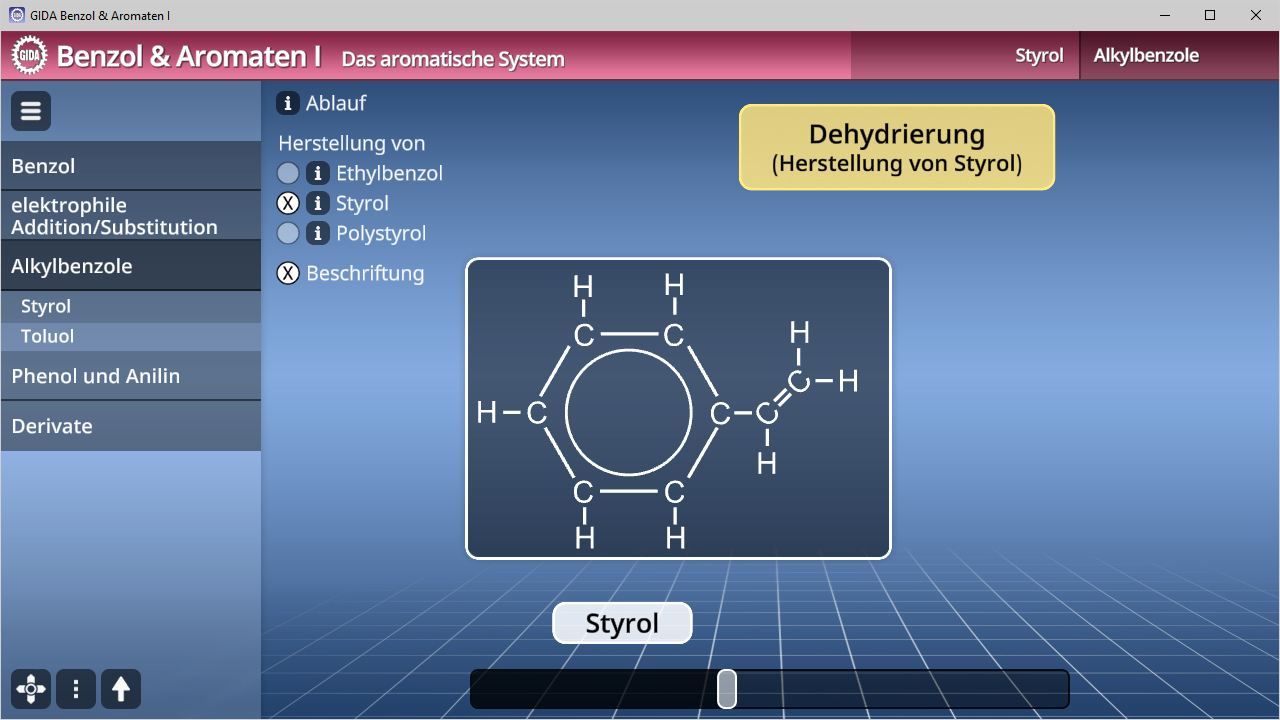
Task: Click the four-arrow navigation icon
Action: 31,689
